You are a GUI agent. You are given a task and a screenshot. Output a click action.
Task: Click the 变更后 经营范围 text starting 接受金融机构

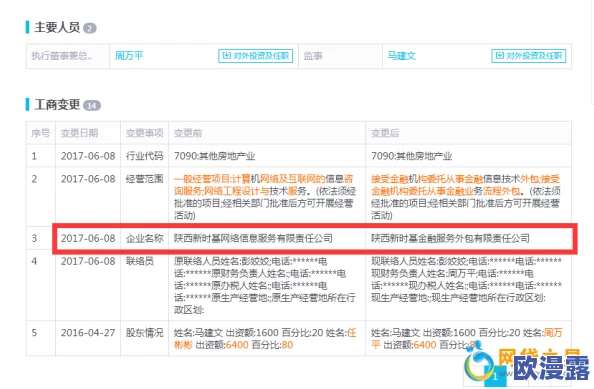click(466, 197)
